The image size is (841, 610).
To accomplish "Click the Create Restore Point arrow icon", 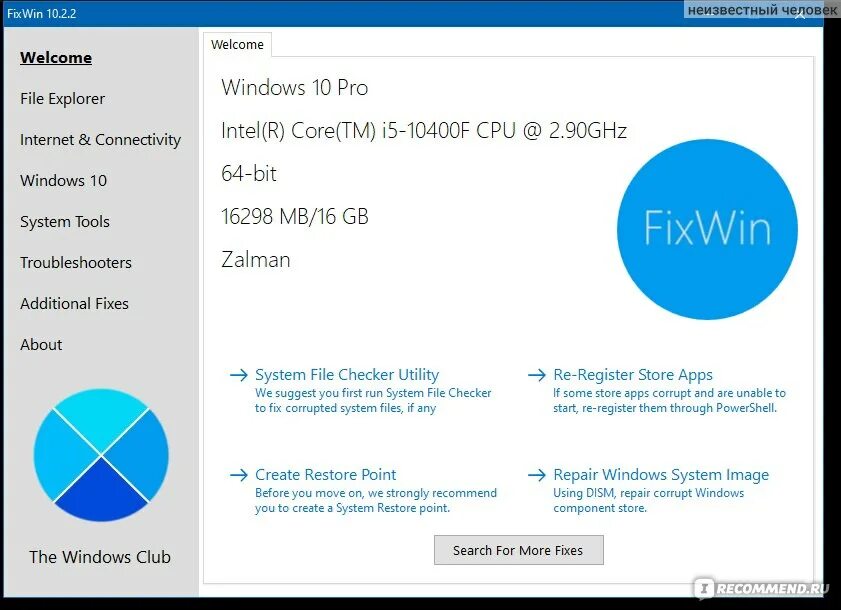I will (x=239, y=475).
